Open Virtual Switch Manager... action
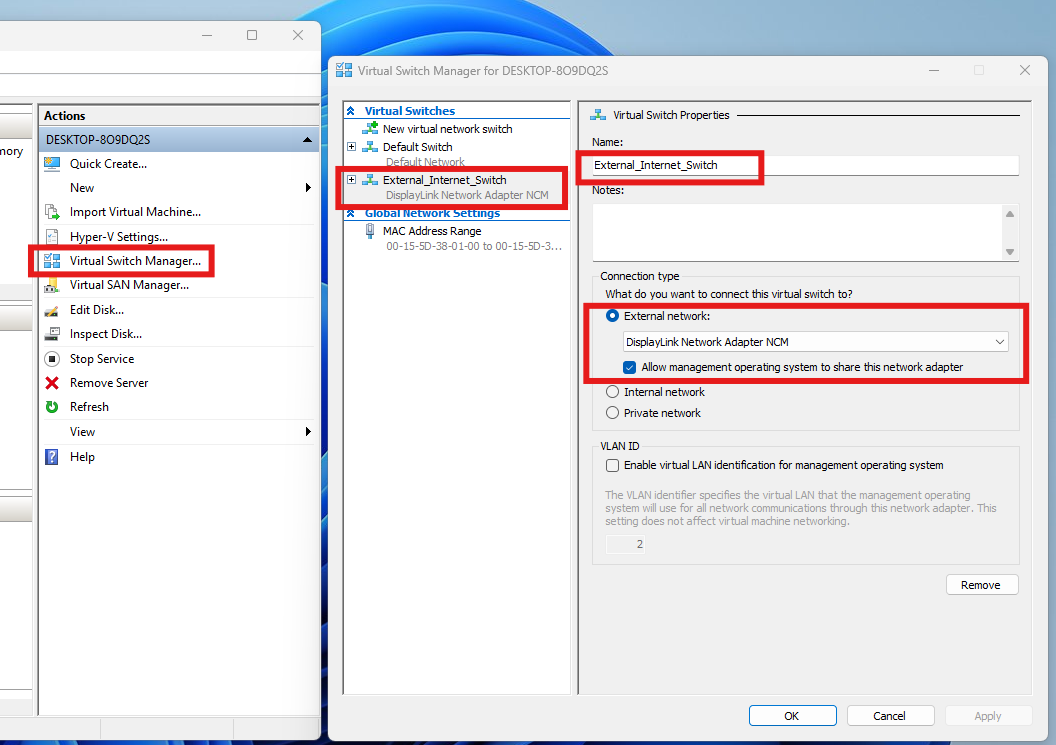The width and height of the screenshot is (1056, 745). coord(135,261)
